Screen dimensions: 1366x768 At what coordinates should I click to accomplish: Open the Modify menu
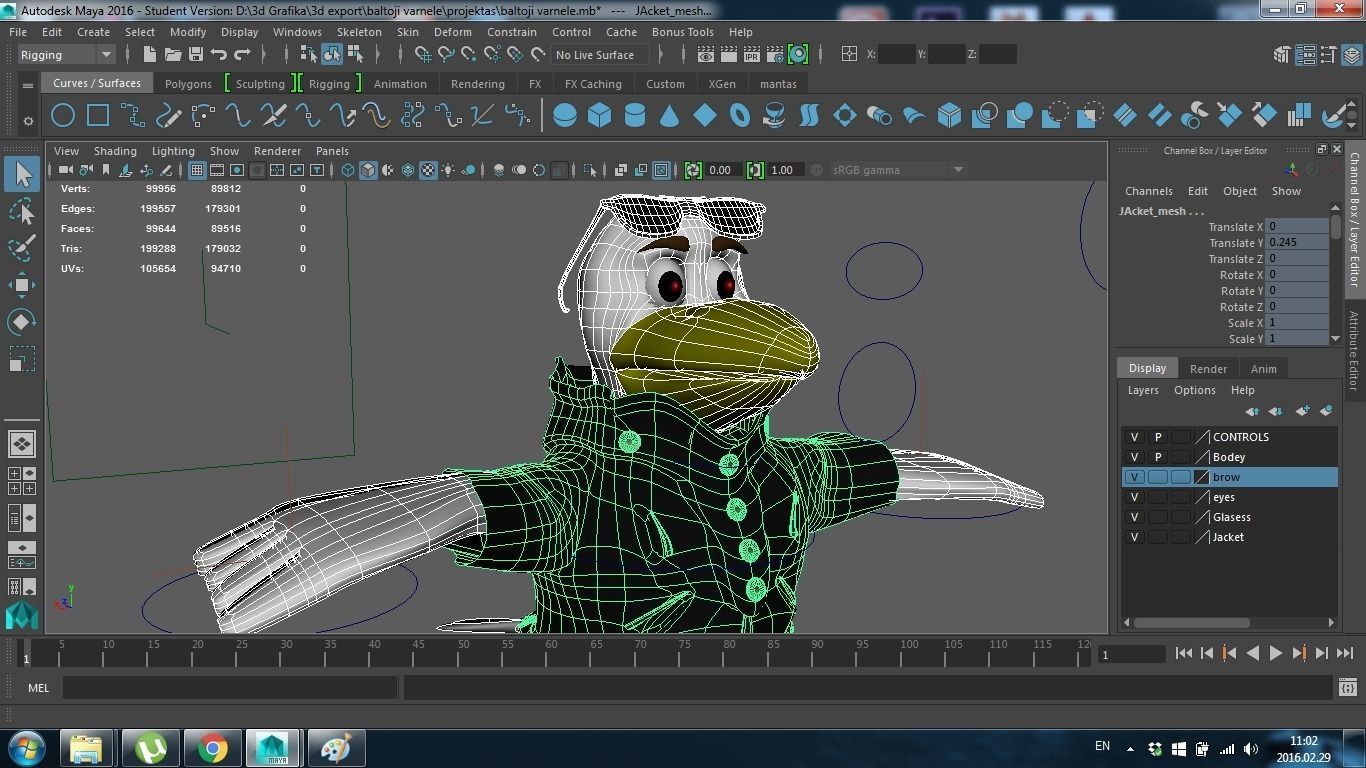[188, 32]
